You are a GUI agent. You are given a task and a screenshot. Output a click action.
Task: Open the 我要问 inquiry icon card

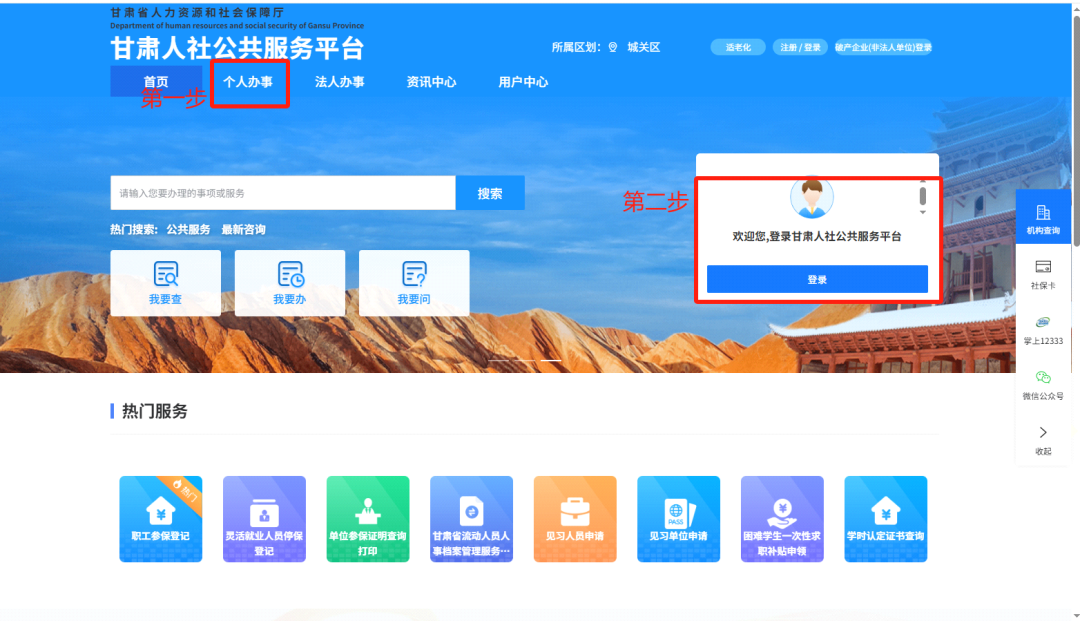pyautogui.click(x=414, y=283)
